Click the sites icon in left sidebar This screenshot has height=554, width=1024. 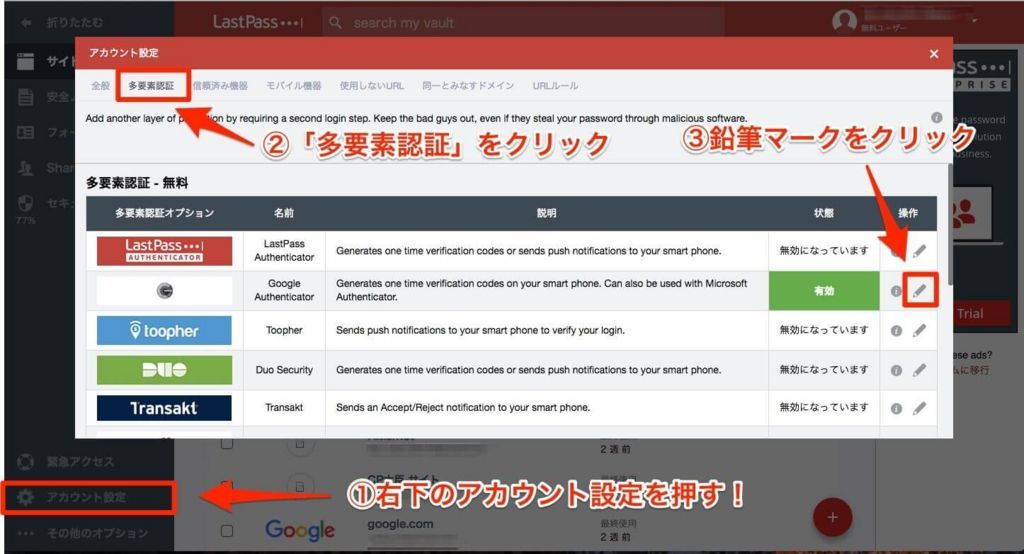tap(25, 61)
